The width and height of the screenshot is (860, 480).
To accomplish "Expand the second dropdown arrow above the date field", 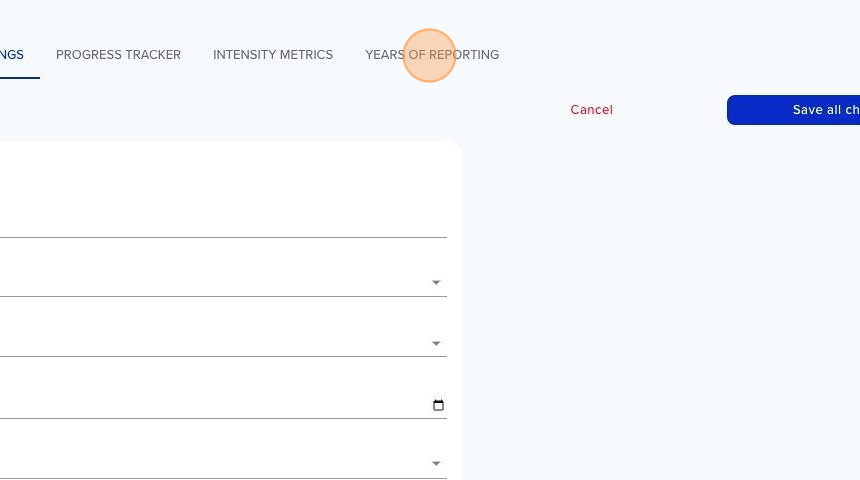I will coord(436,343).
